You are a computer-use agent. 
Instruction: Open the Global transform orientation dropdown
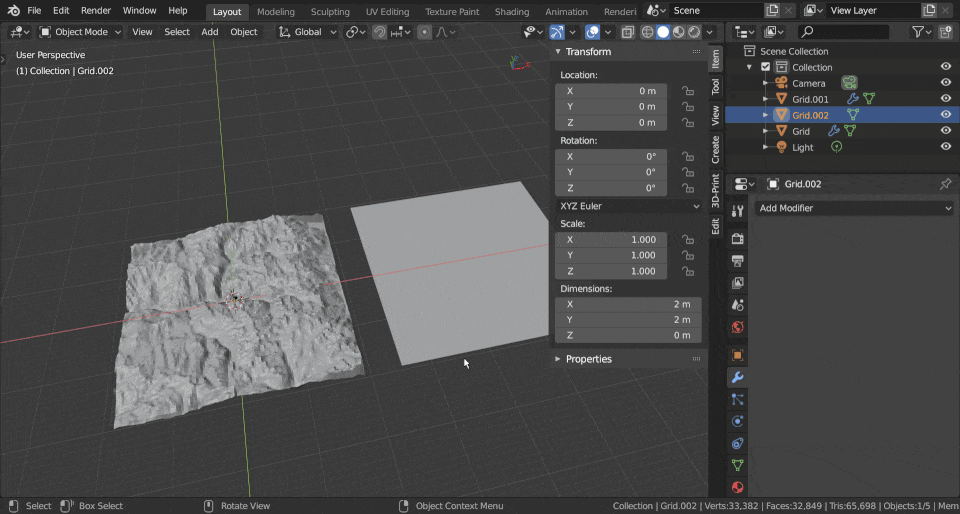click(307, 32)
